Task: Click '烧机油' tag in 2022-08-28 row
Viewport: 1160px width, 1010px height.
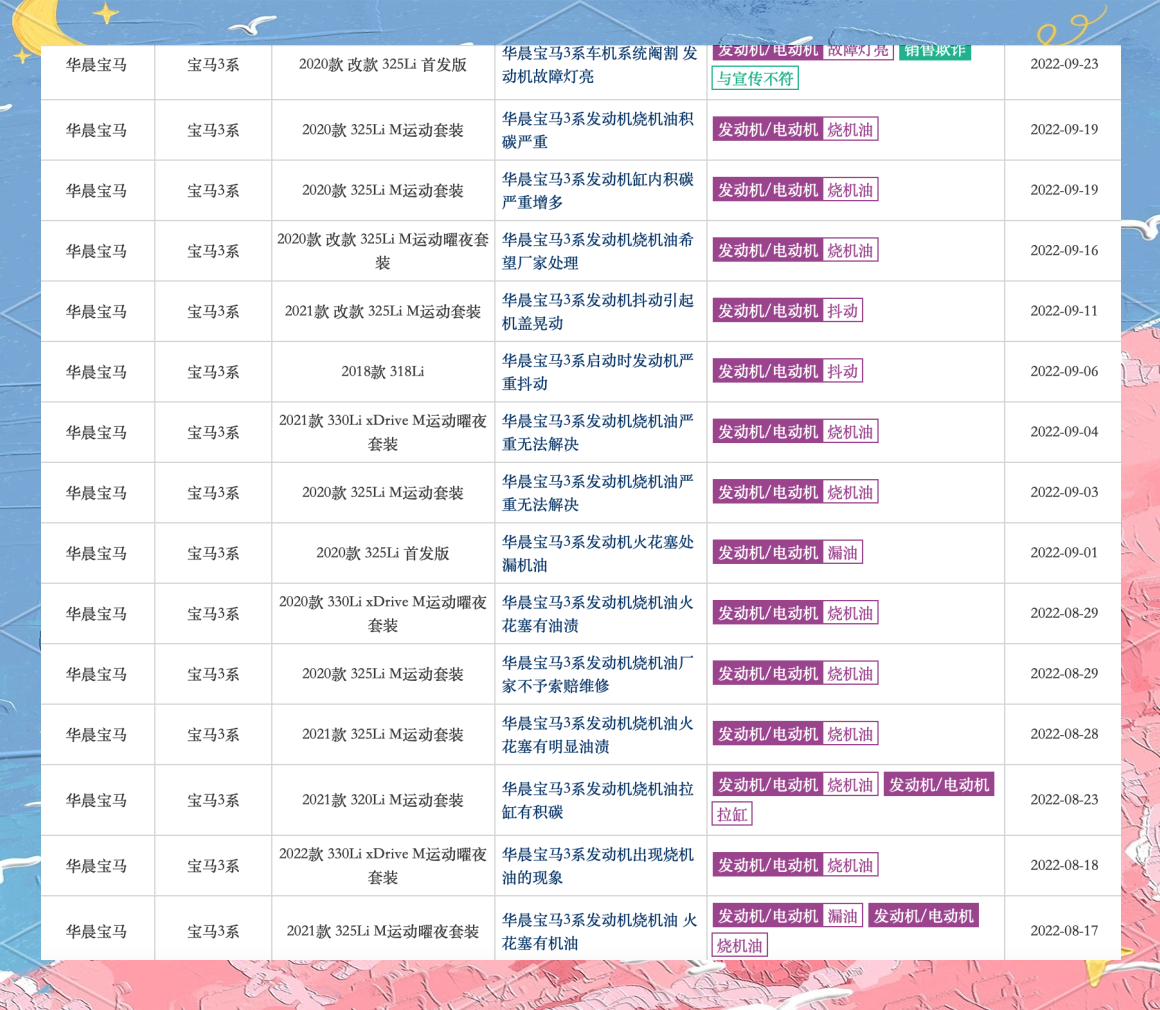Action: pos(850,733)
